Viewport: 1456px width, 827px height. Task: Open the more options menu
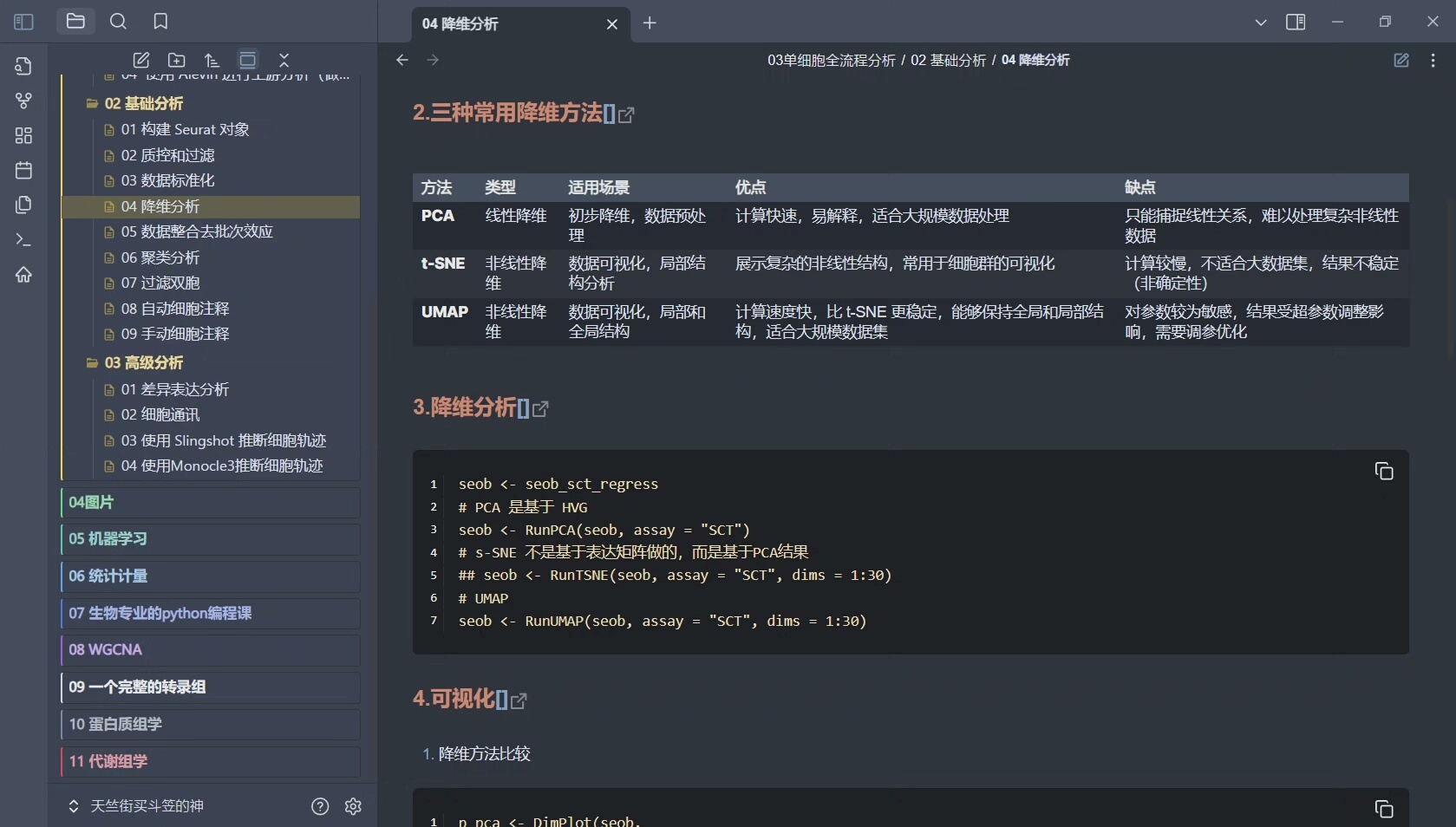pyautogui.click(x=1433, y=60)
